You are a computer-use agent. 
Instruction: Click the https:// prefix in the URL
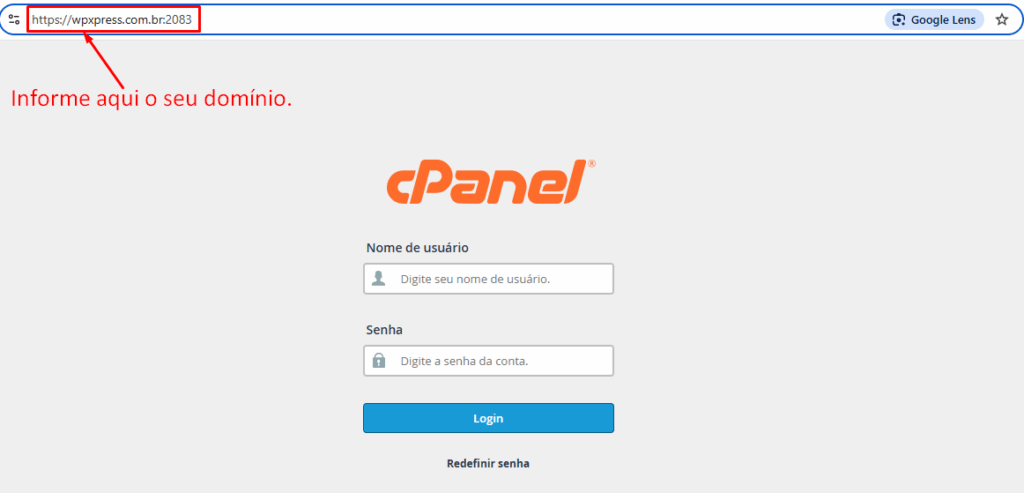coord(52,20)
